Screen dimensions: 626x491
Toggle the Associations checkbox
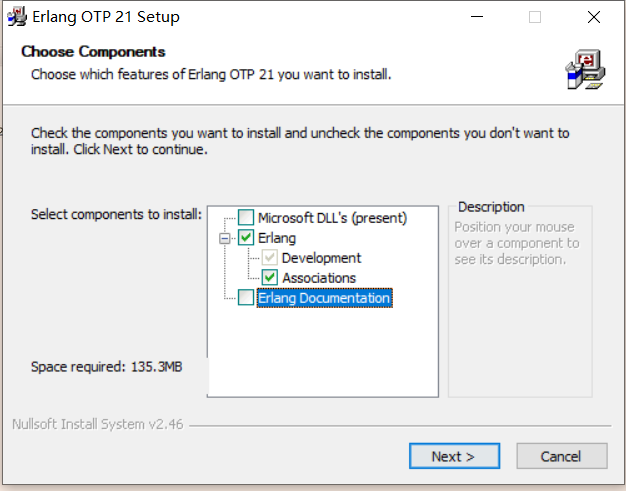coord(270,278)
